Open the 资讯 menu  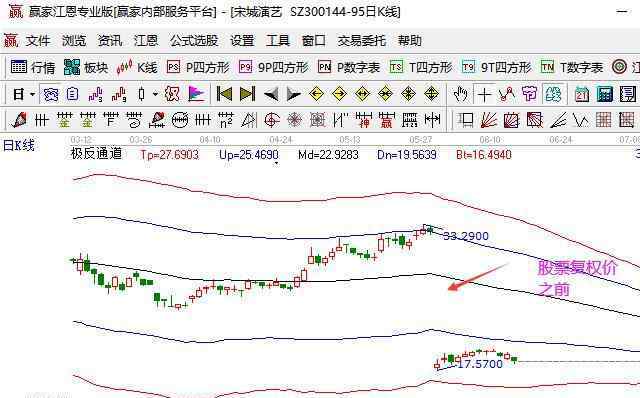tap(110, 40)
